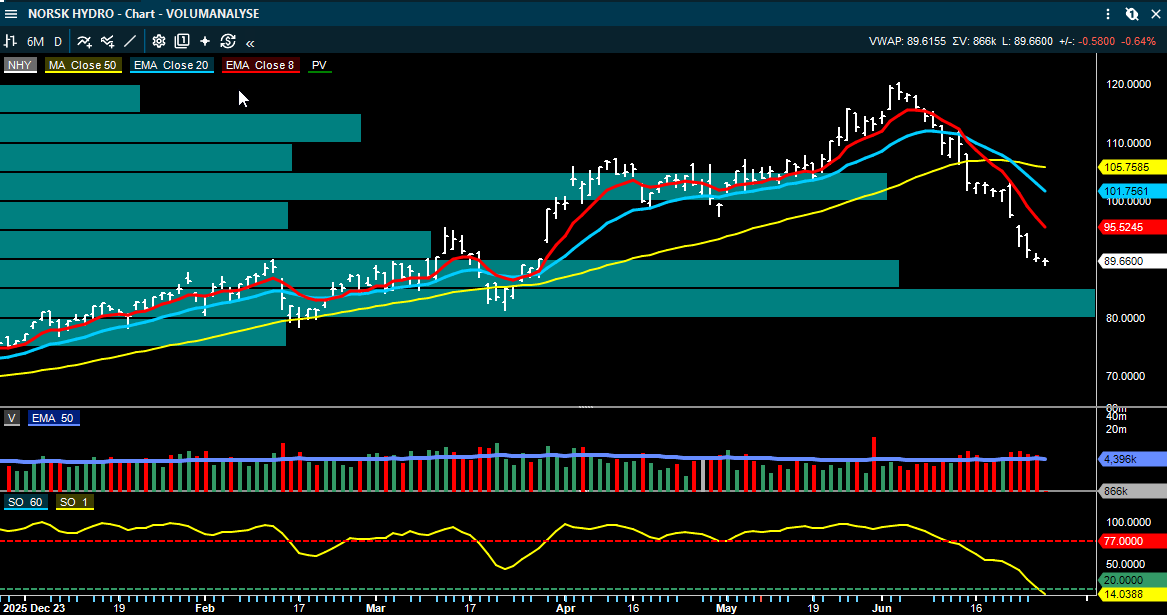Viewport: 1167px width, 615px height.
Task: Click the VWAP: 89.6155 readout
Action: click(907, 42)
